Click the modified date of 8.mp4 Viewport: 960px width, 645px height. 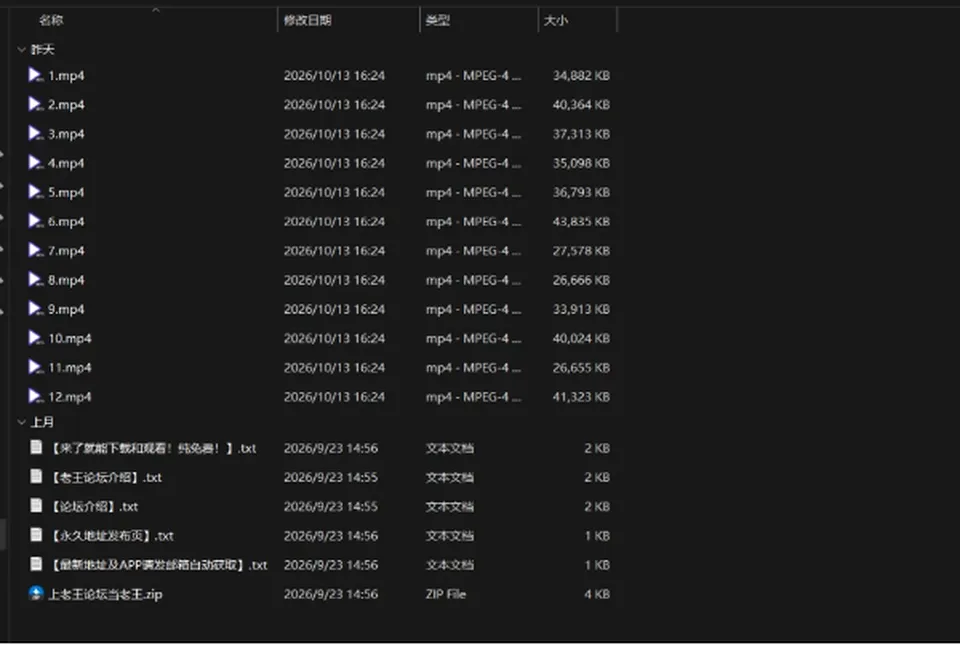tap(334, 280)
